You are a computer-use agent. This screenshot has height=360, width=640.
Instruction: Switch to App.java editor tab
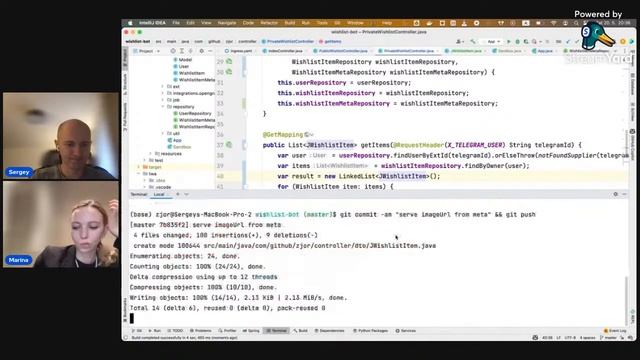coord(543,51)
